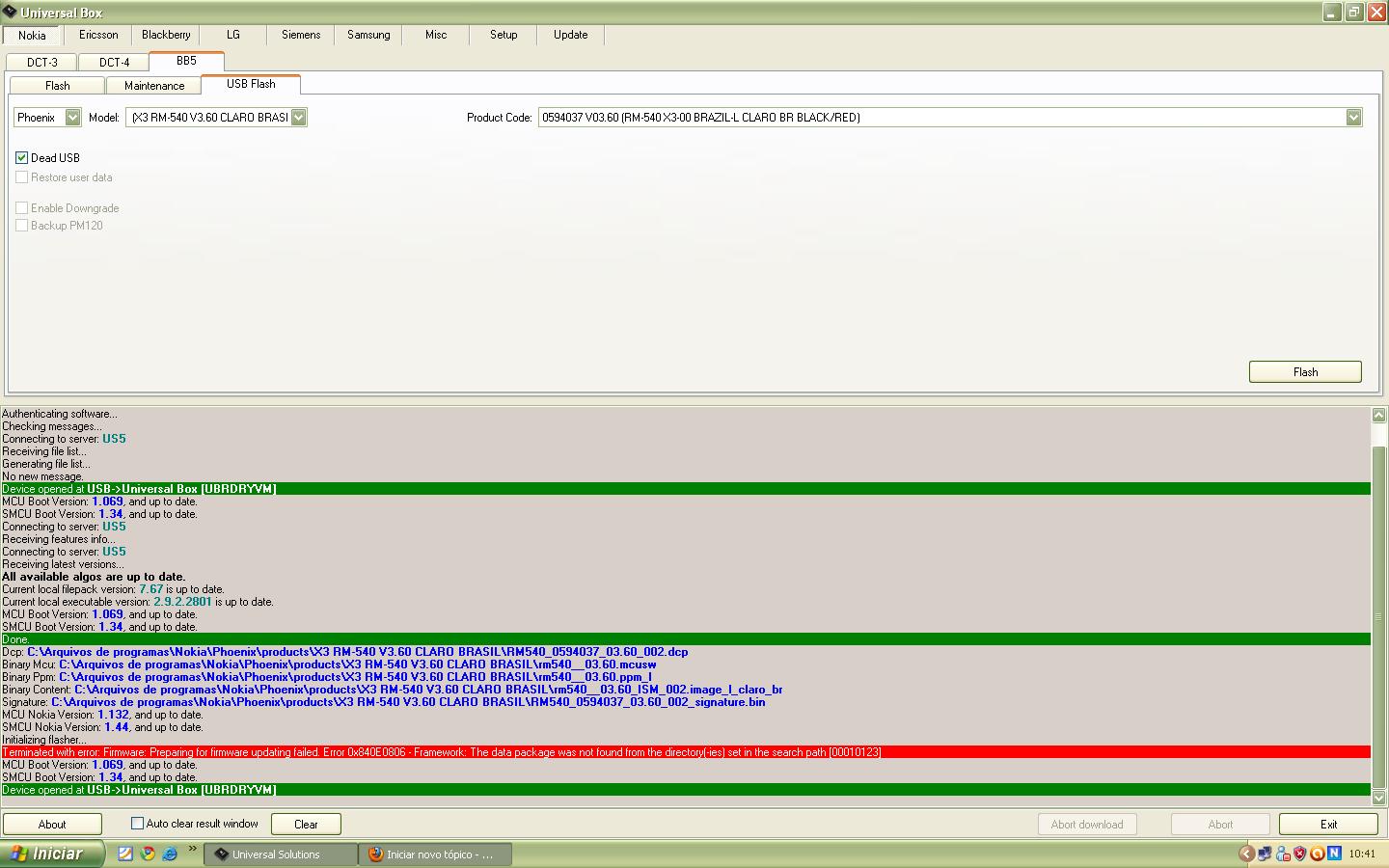Click the taskbar clock showing 10:41

1362,854
